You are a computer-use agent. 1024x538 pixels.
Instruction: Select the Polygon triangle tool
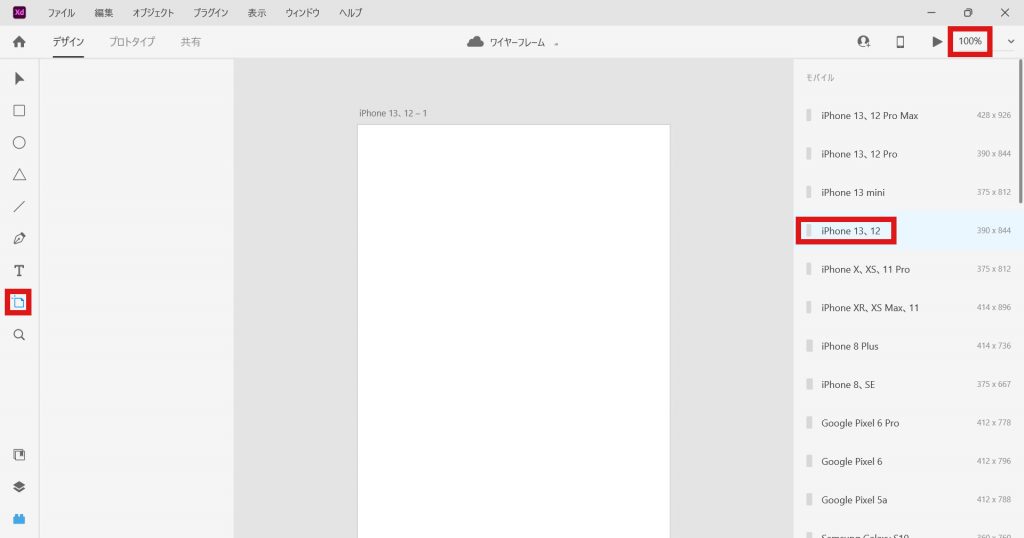[19, 174]
